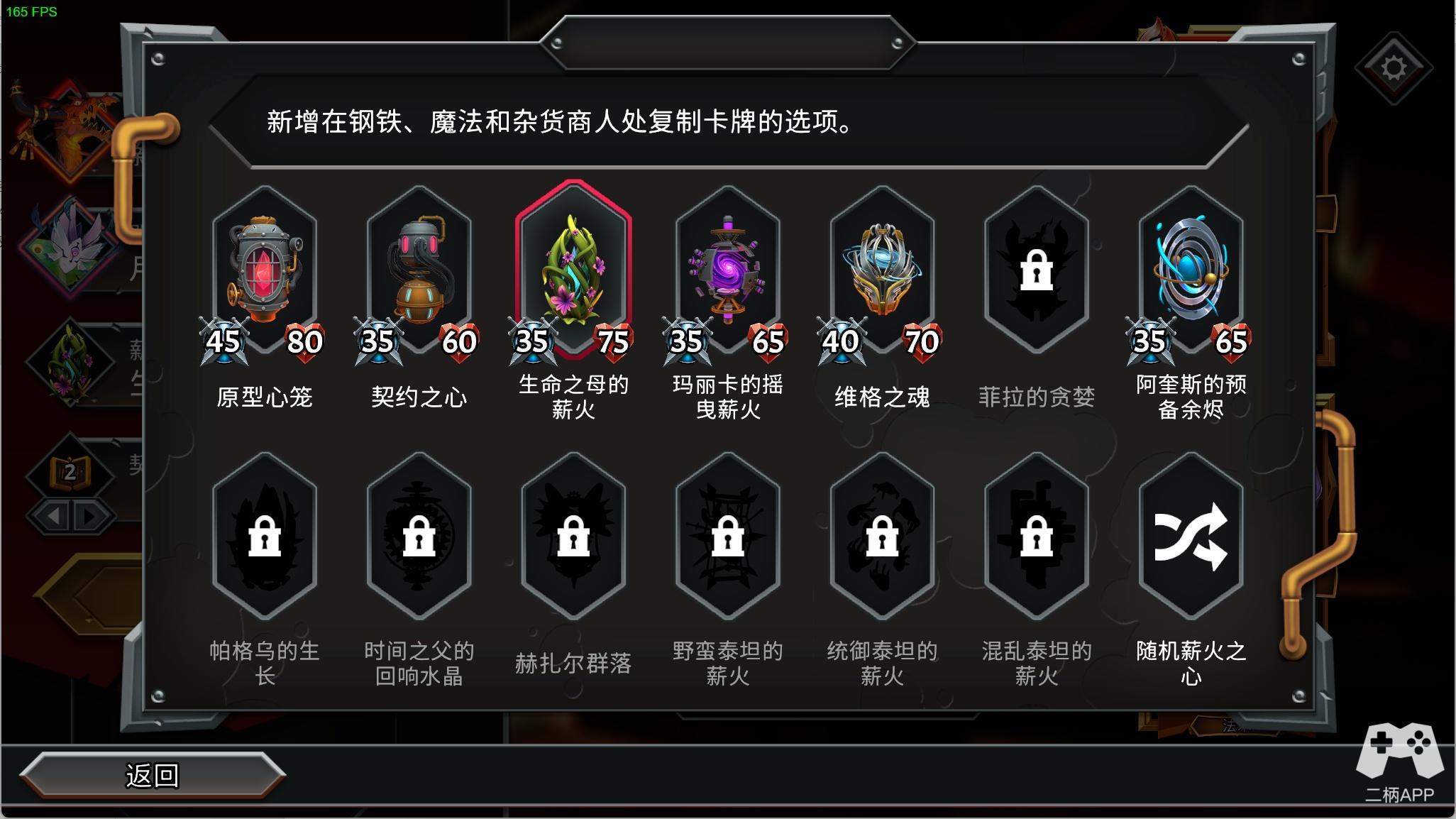Click the right arrow stepper under book
1456x819 pixels.
[89, 516]
